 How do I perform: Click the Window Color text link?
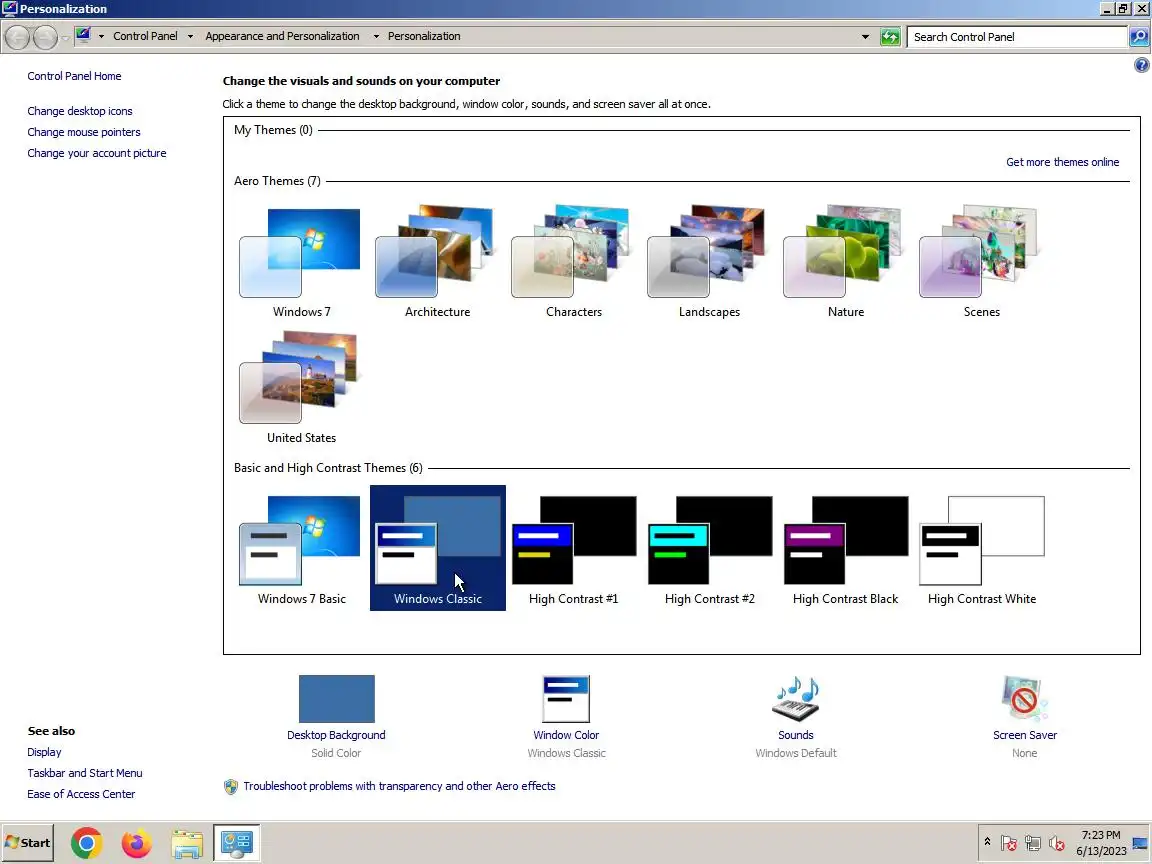point(566,735)
